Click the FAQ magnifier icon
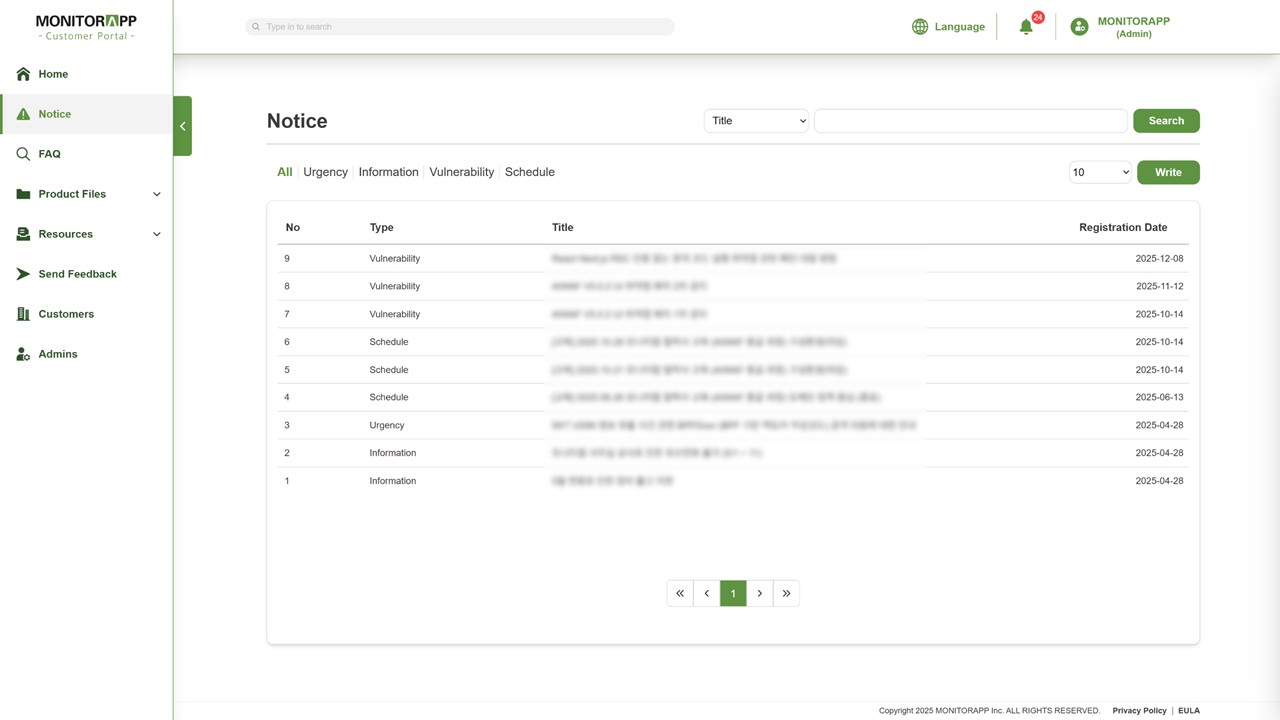Screen dimensions: 1280x720 point(23,154)
